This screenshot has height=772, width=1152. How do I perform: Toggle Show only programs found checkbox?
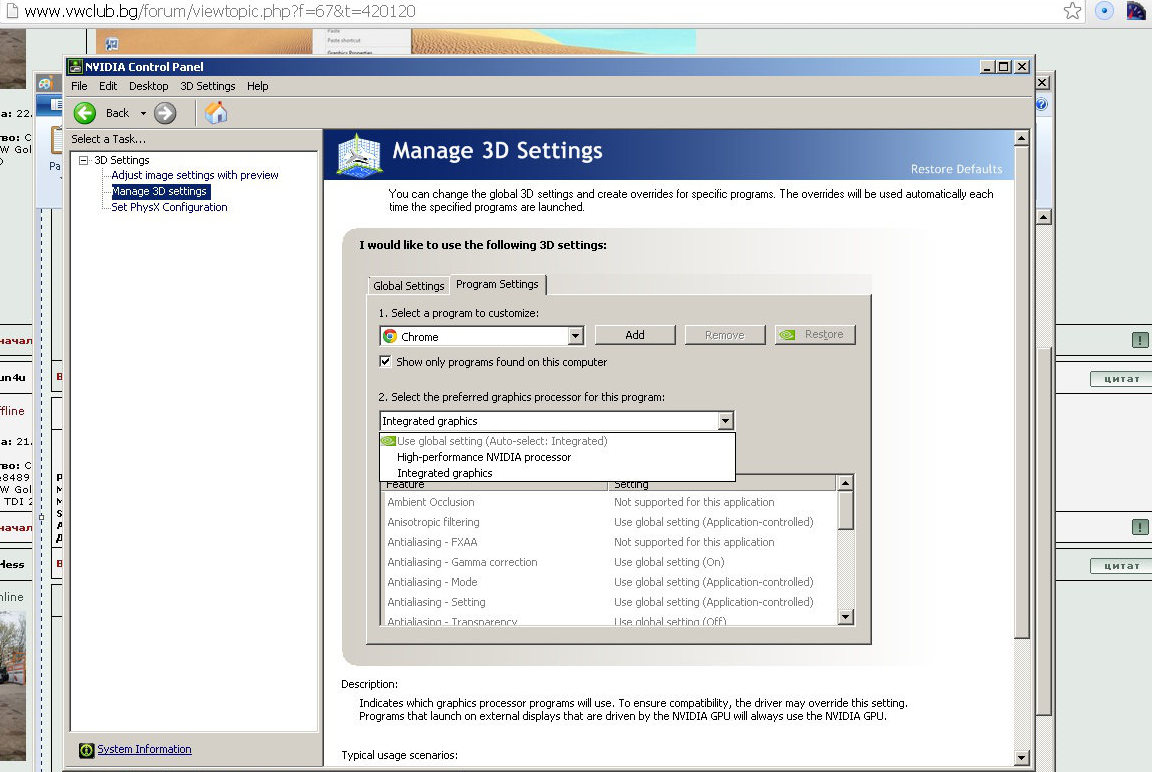coord(386,362)
